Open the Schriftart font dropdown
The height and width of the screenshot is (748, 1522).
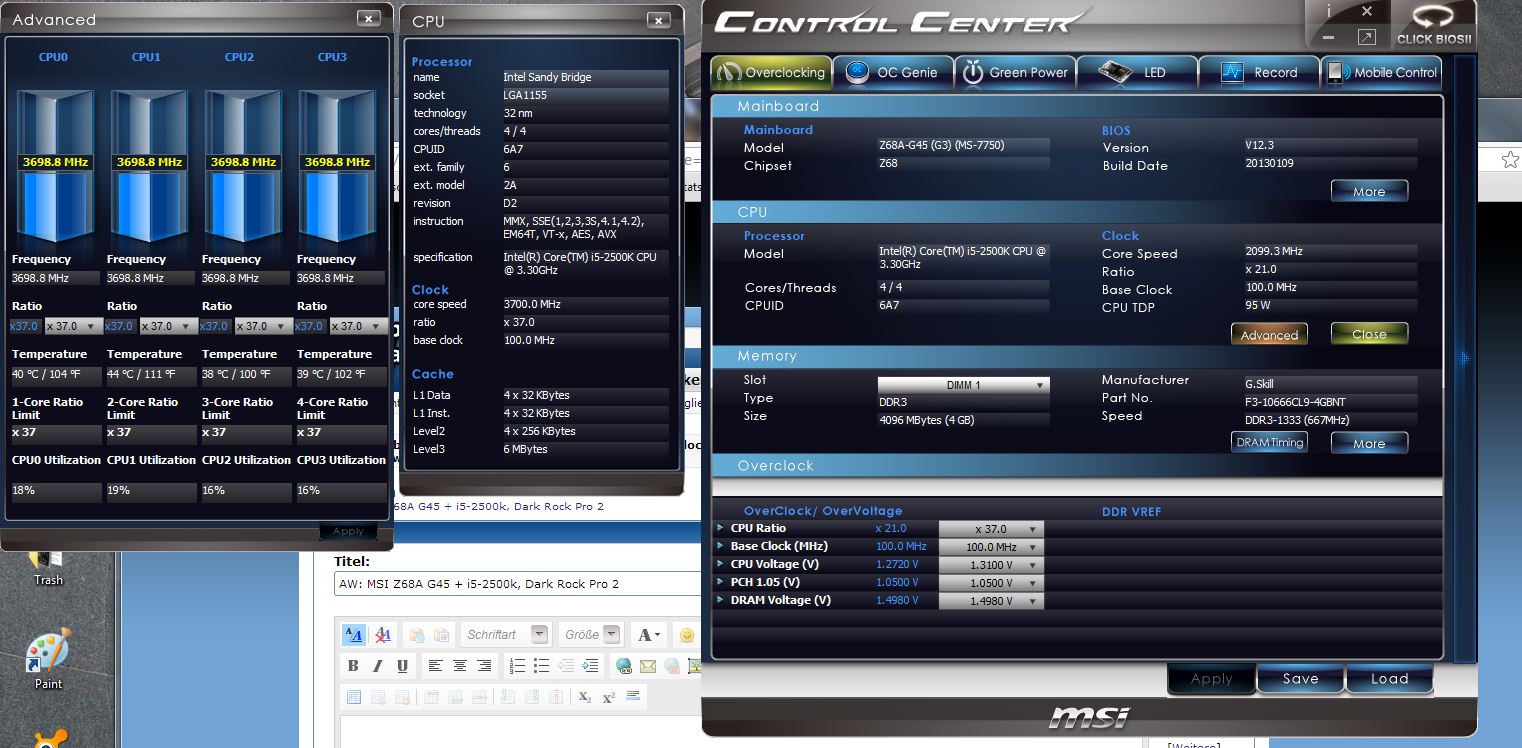coord(506,634)
